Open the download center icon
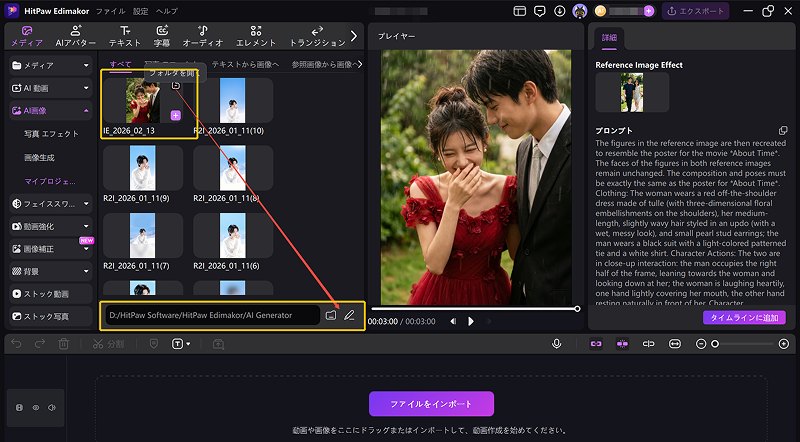The height and width of the screenshot is (442, 800). pos(560,11)
